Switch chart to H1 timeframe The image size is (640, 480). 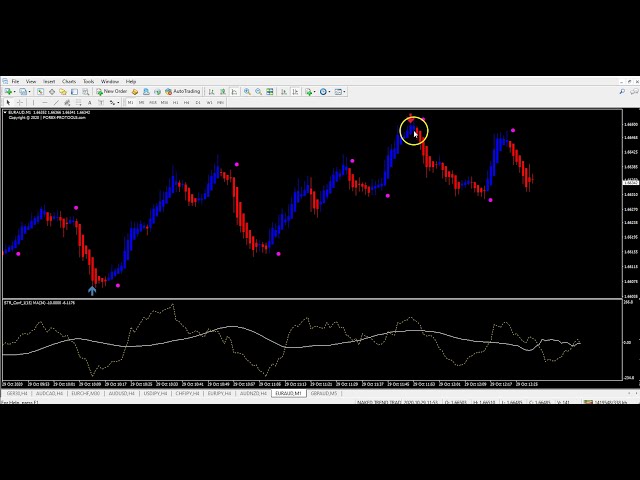point(175,102)
